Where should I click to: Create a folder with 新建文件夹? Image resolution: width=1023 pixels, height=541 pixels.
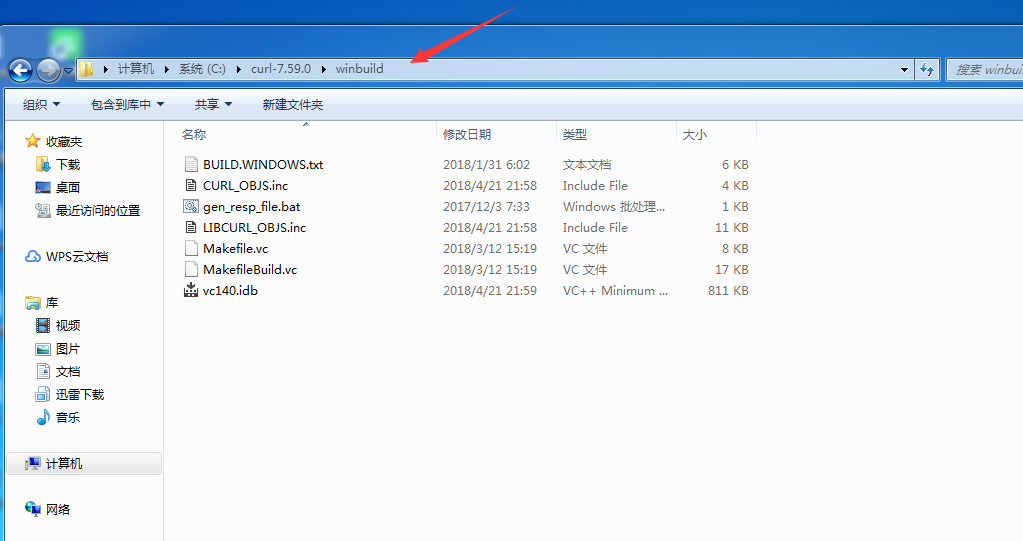point(292,104)
